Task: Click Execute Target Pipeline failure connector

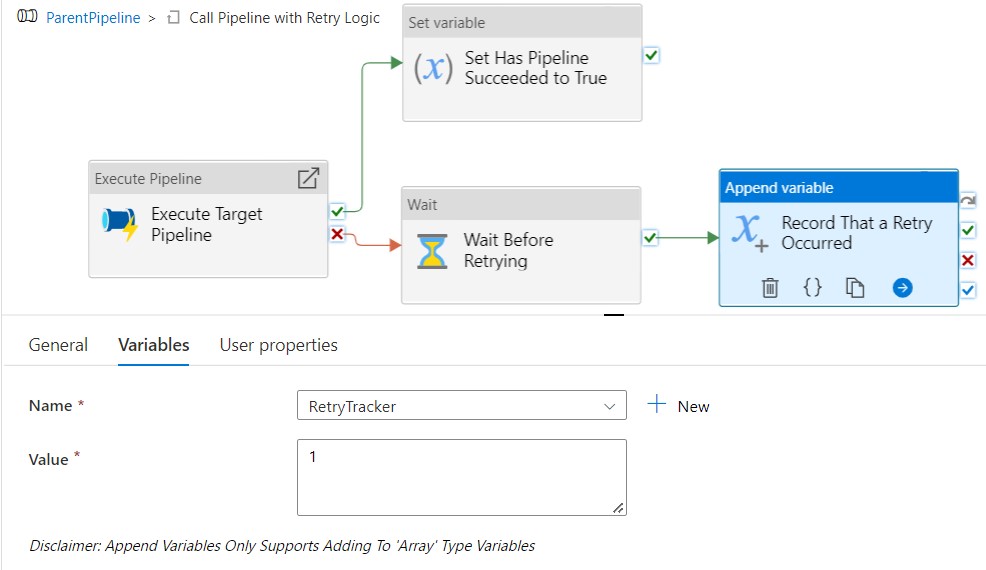Action: [x=338, y=234]
